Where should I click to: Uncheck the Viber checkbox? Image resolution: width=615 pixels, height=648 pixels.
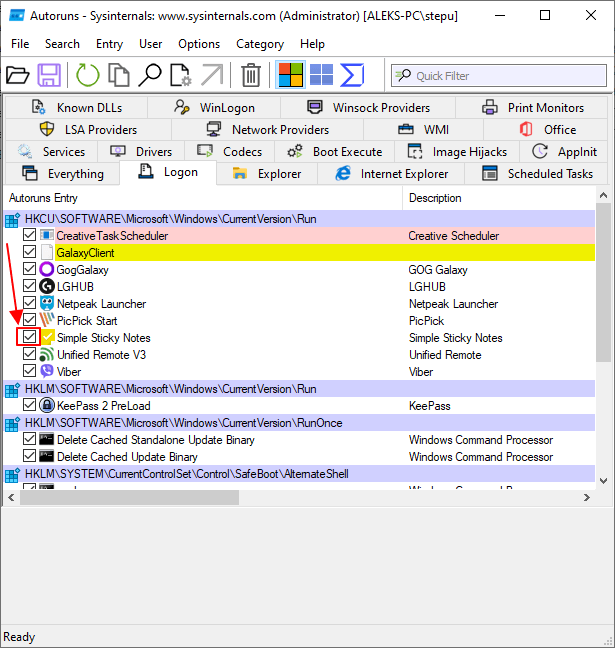29,371
